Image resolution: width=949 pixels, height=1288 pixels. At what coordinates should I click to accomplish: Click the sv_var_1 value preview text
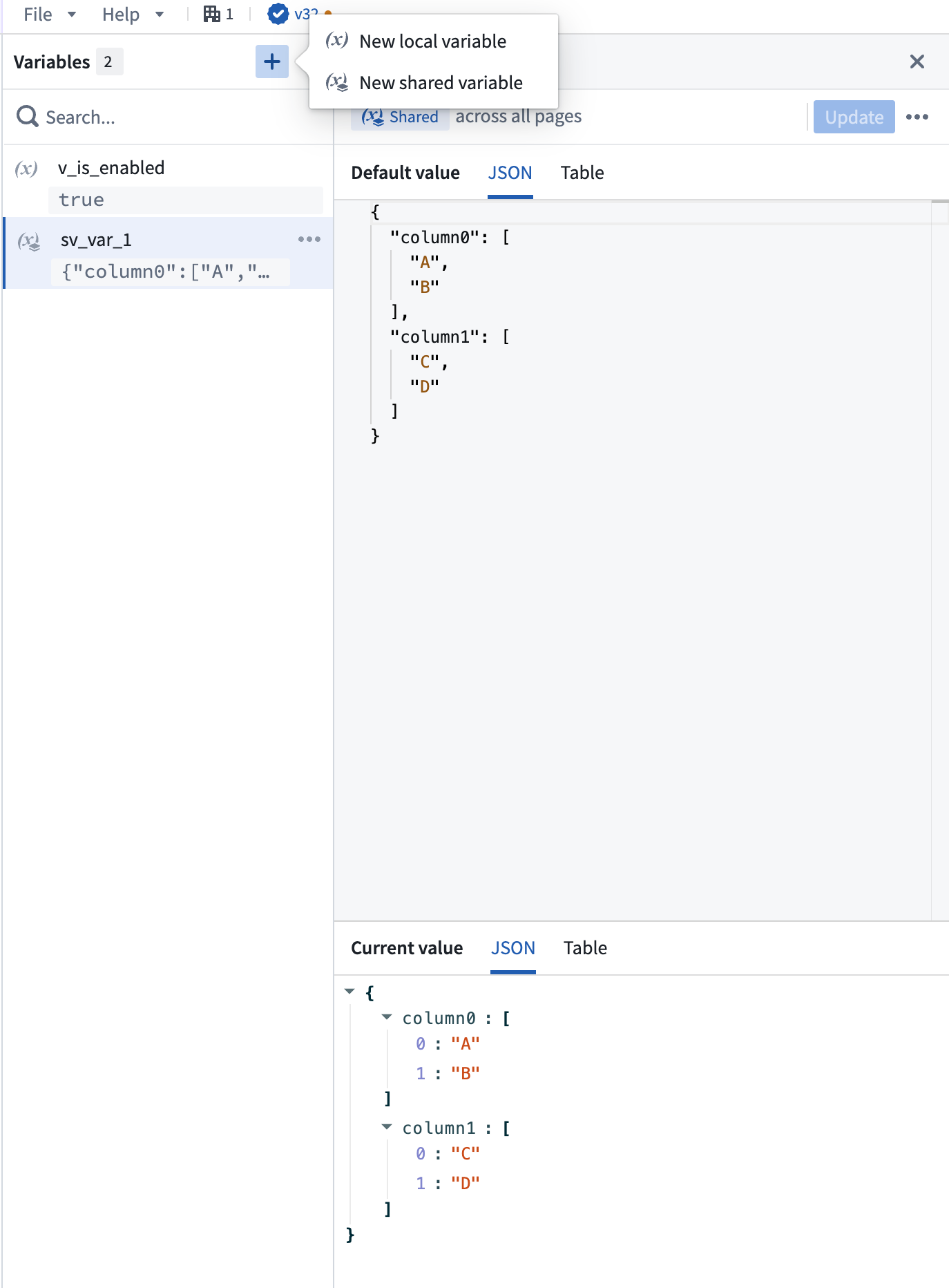(166, 272)
